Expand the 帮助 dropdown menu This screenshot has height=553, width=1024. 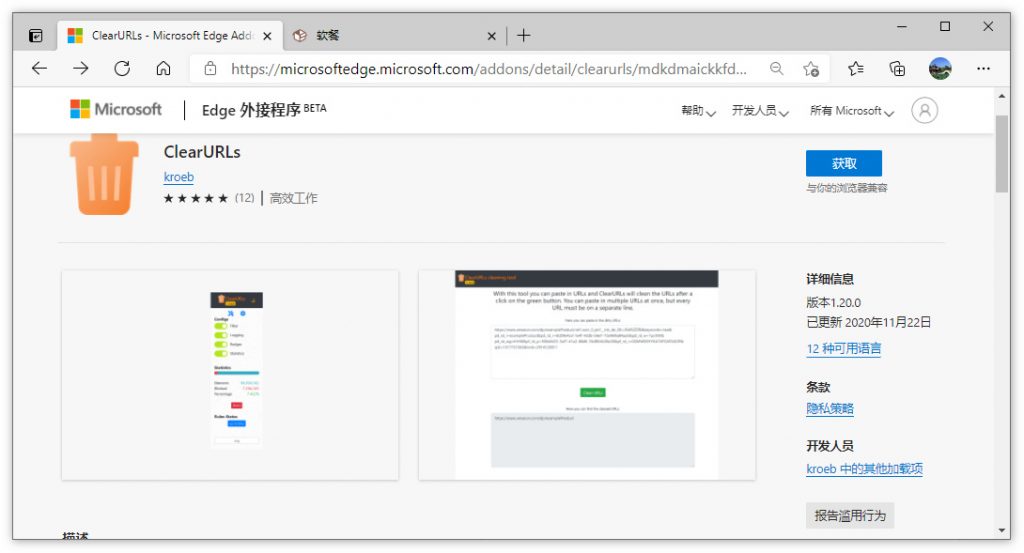[x=698, y=111]
